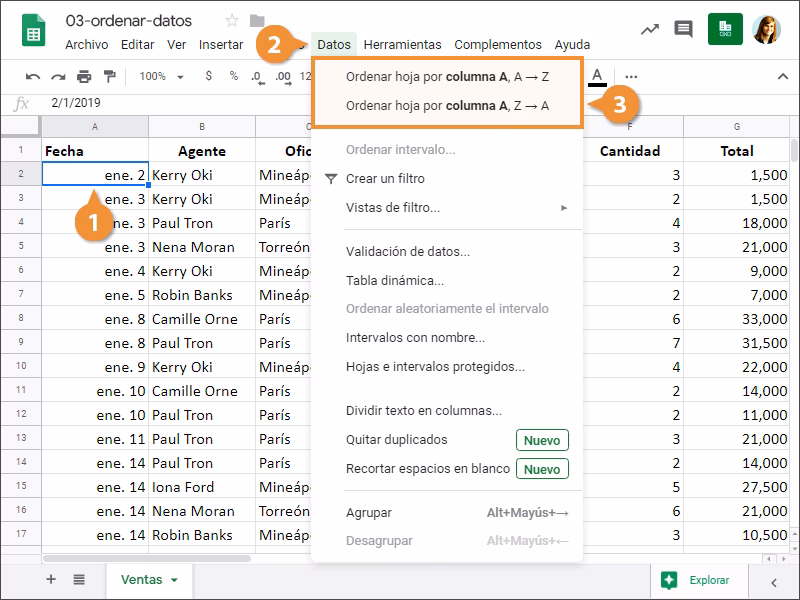
Task: Click the Explorar button
Action: pos(699,580)
